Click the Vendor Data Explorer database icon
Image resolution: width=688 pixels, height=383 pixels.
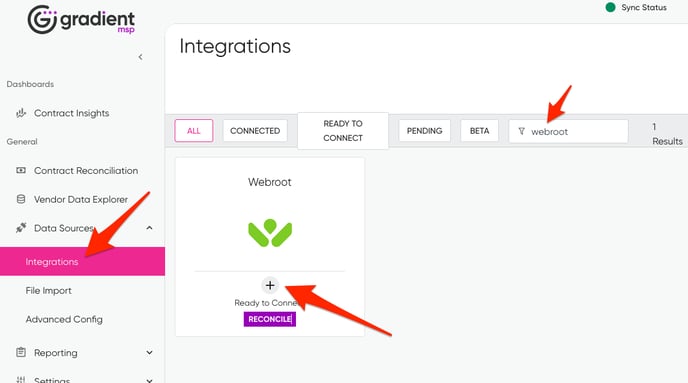[21, 199]
